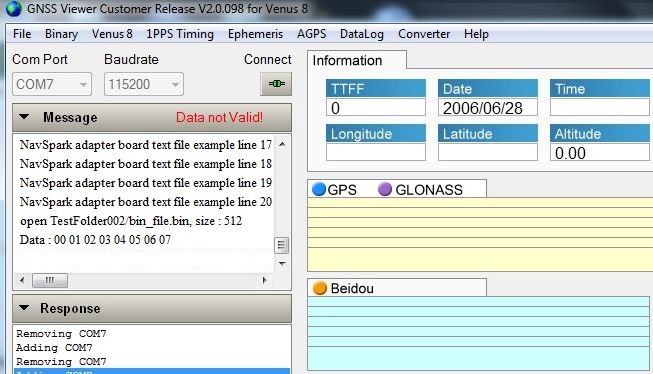Screen dimensions: 653x374
Task: Click the purple GLONASS indicator circle
Action: (385, 189)
